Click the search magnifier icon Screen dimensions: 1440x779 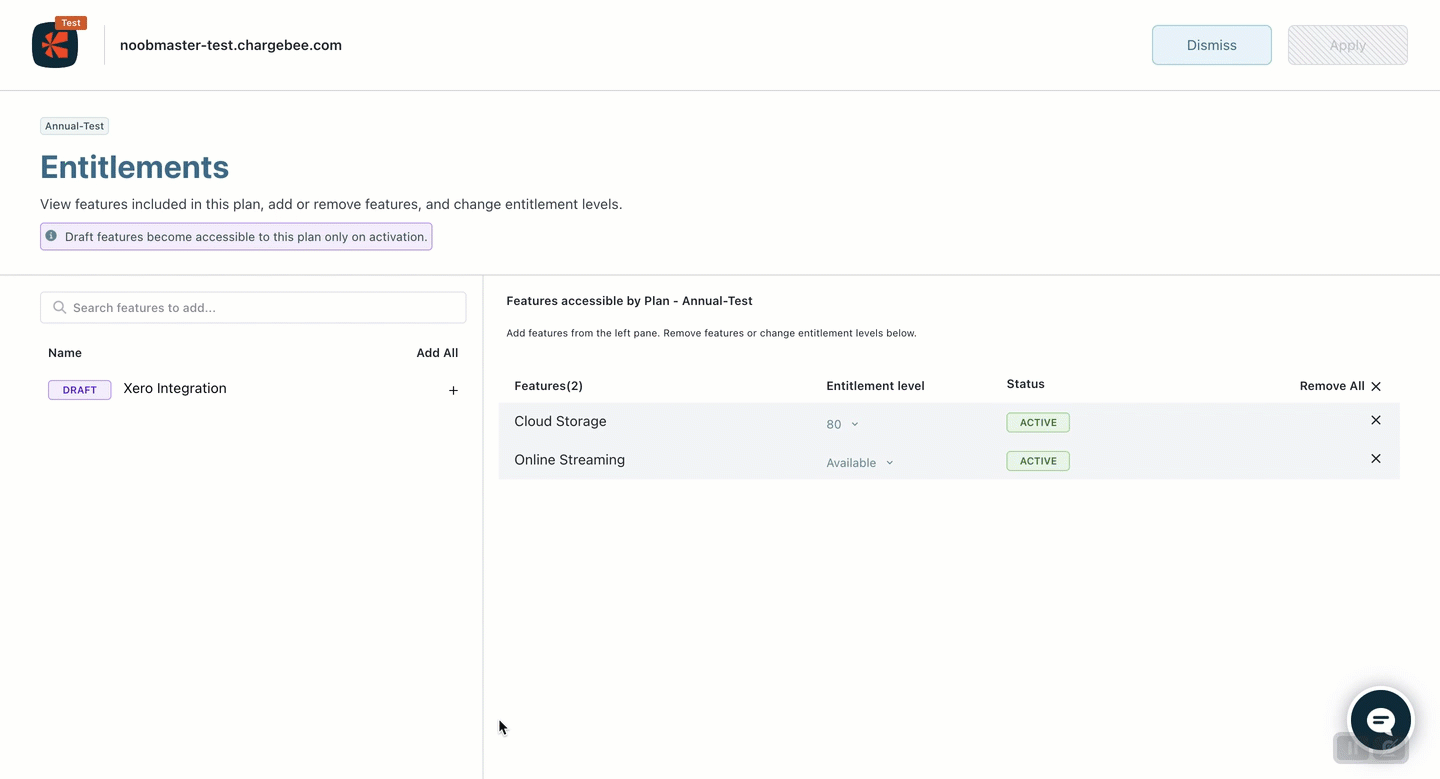[x=60, y=308]
